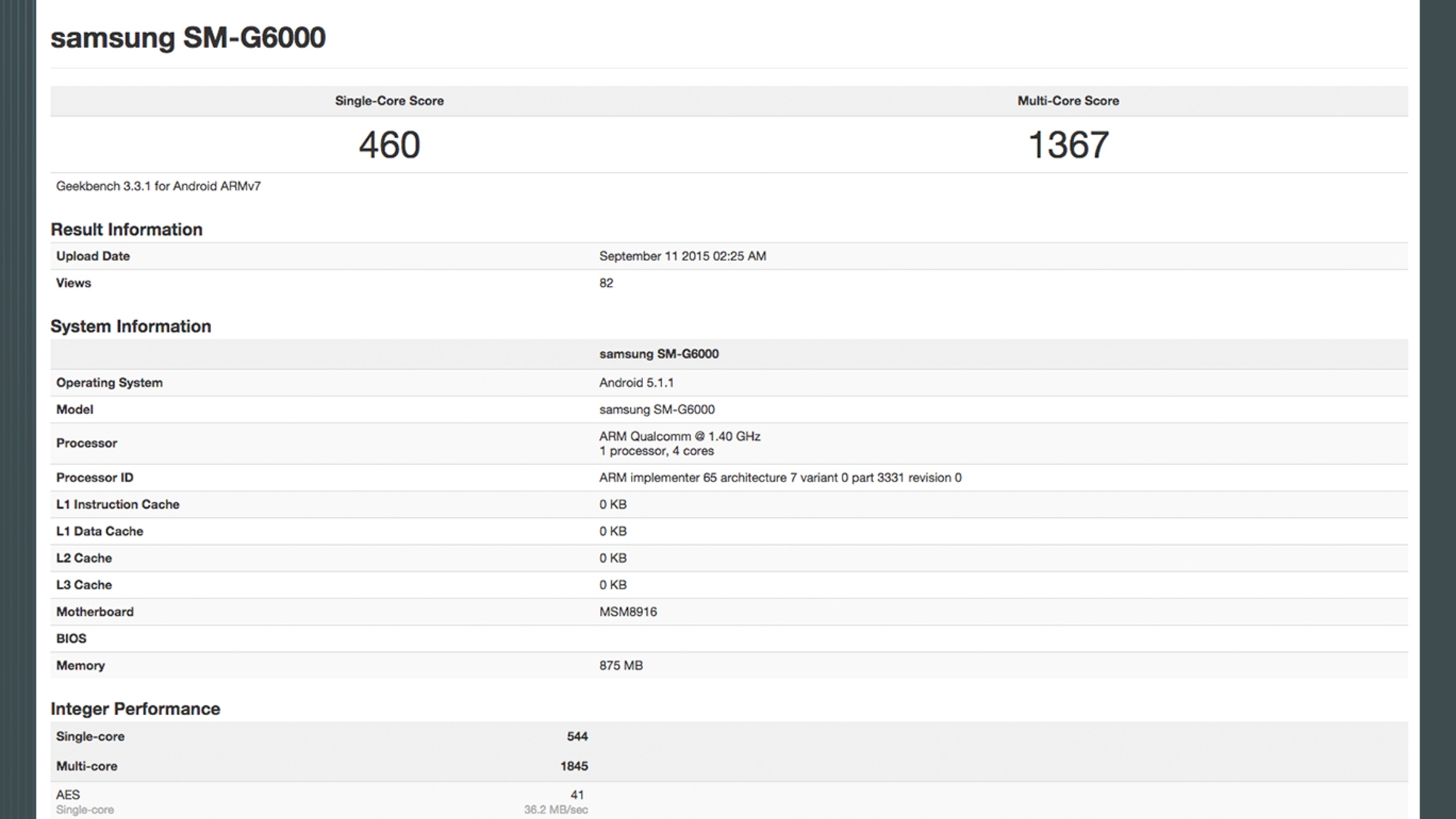Click the L3 Cache label

(84, 585)
